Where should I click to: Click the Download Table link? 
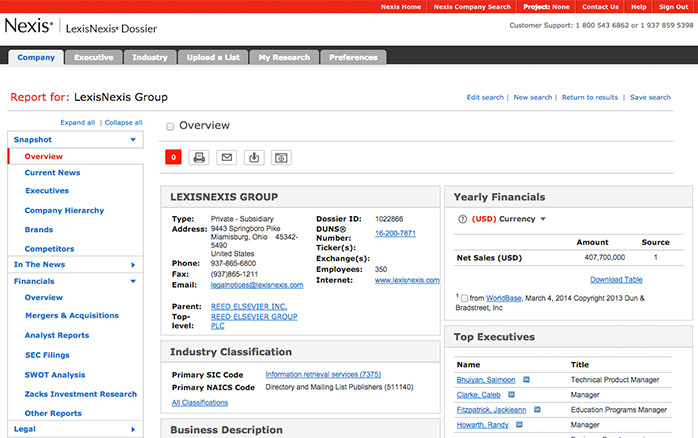point(616,280)
